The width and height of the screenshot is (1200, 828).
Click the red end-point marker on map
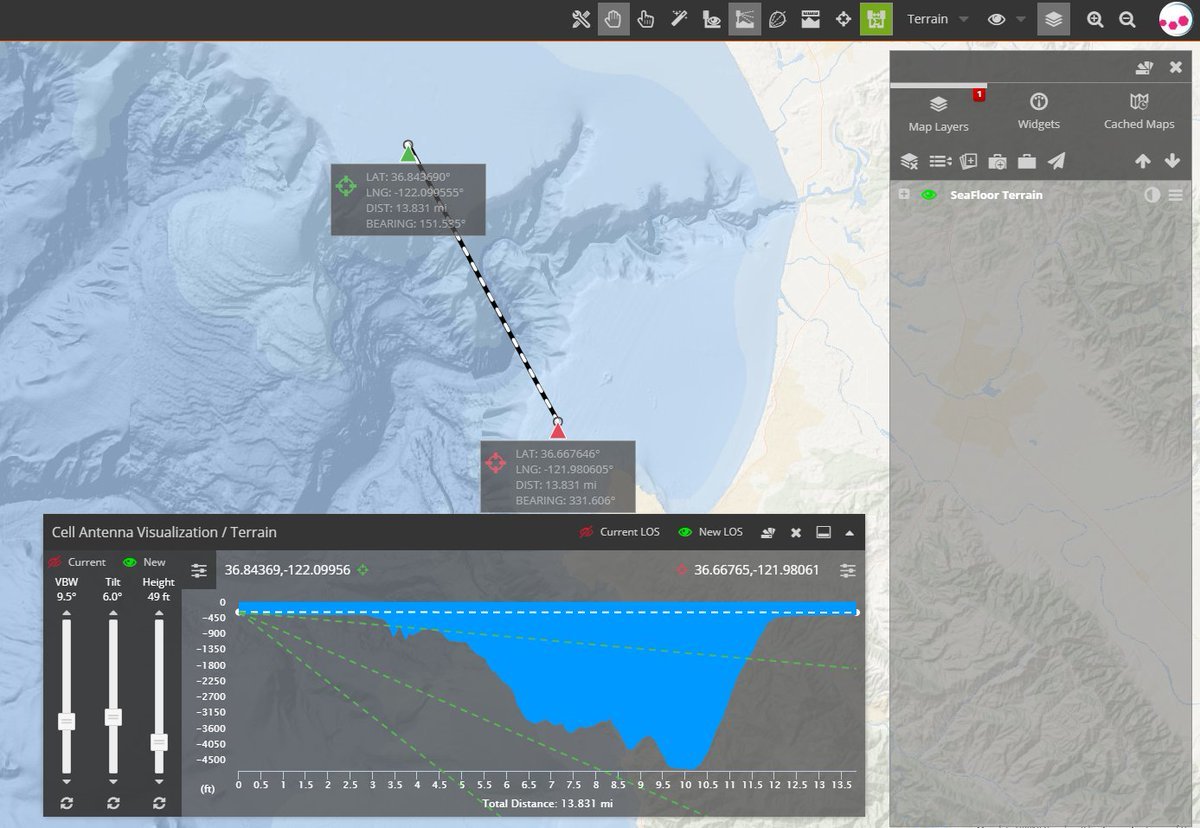pos(558,430)
